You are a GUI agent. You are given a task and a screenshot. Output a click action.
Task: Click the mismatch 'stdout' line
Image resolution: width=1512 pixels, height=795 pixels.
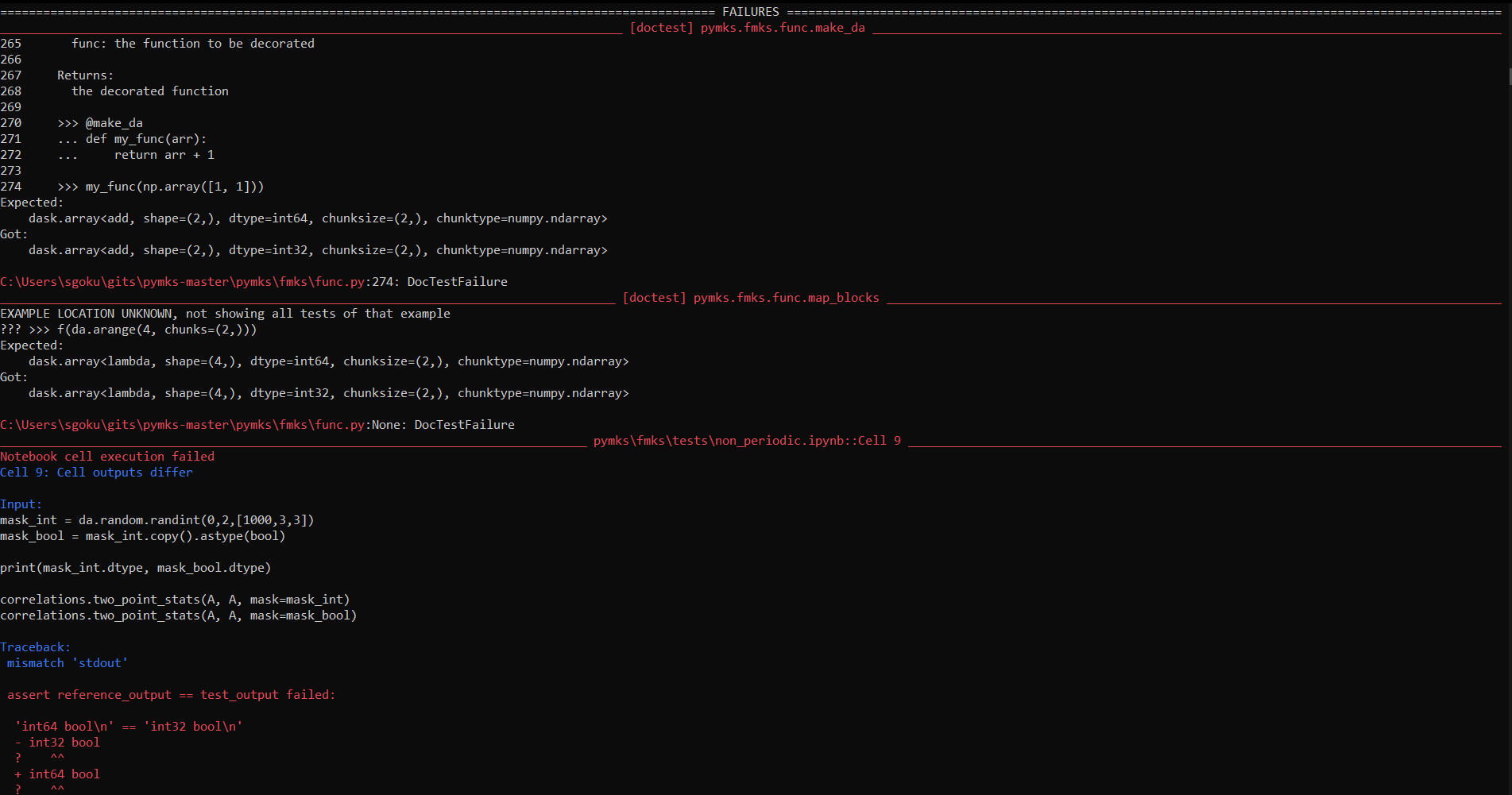(x=68, y=663)
